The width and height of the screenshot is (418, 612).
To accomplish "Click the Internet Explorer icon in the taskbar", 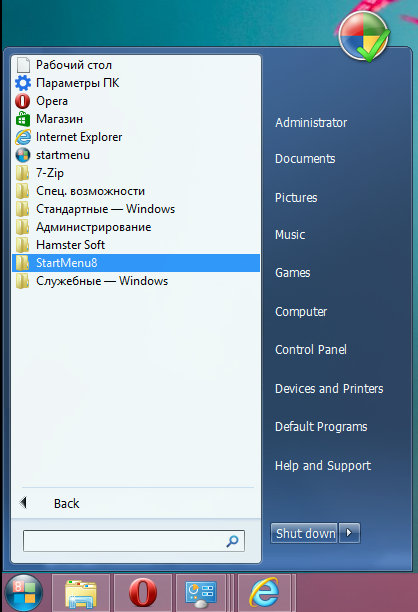I will click(x=264, y=592).
